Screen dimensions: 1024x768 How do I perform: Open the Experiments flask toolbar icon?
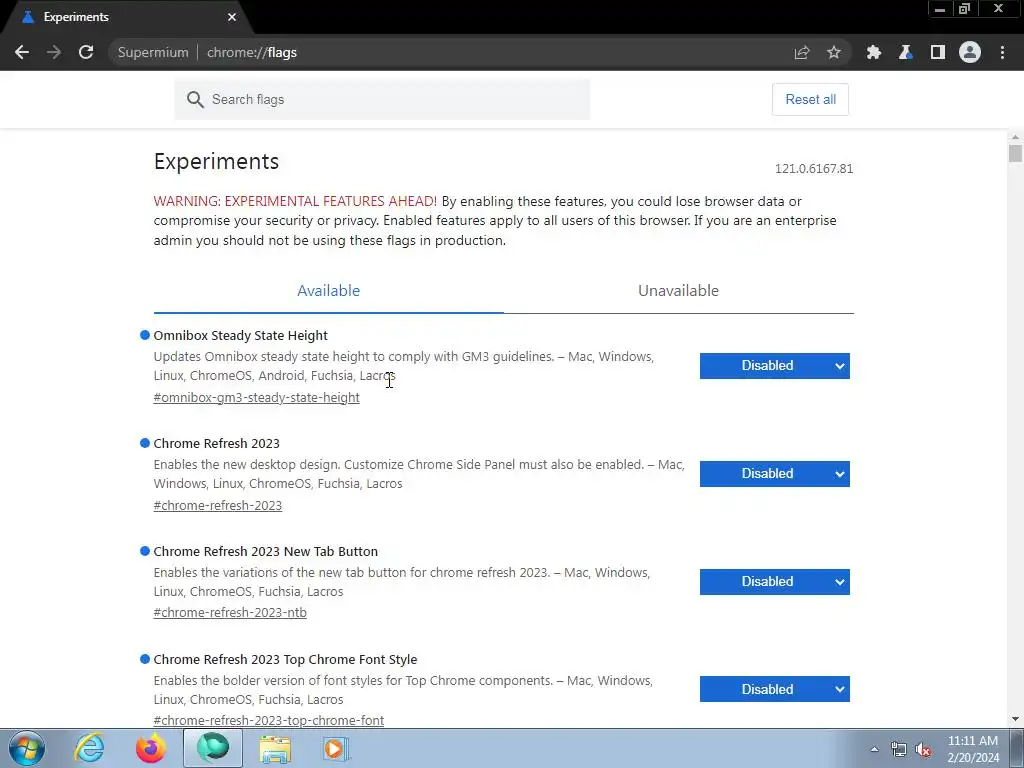[x=906, y=52]
